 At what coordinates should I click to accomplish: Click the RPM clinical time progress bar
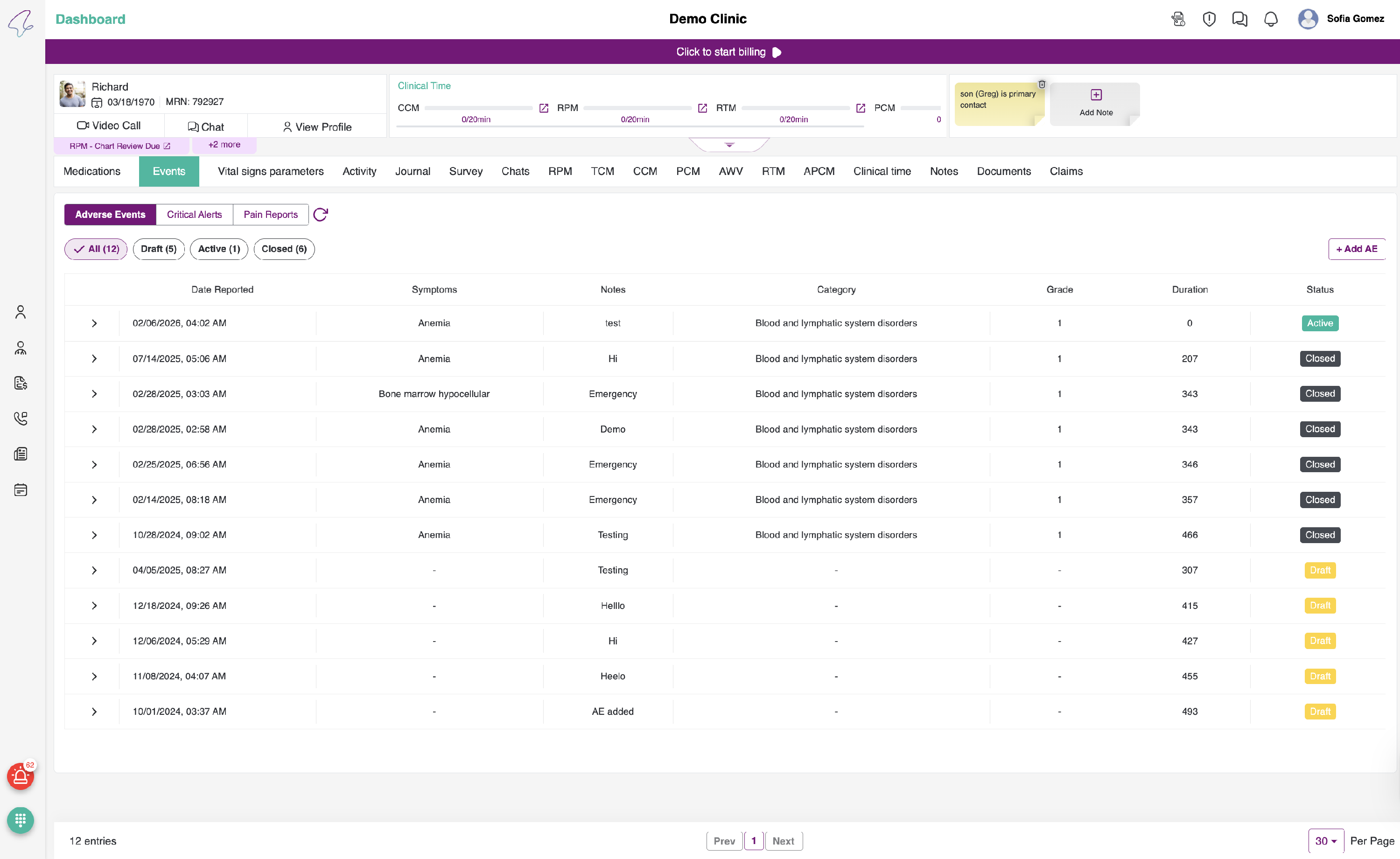coord(637,108)
